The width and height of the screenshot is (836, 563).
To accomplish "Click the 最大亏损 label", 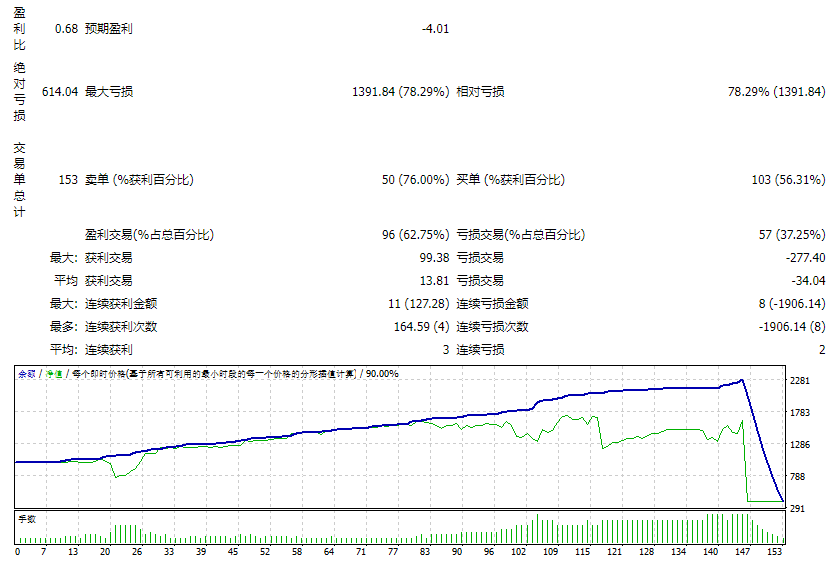I will coord(109,92).
